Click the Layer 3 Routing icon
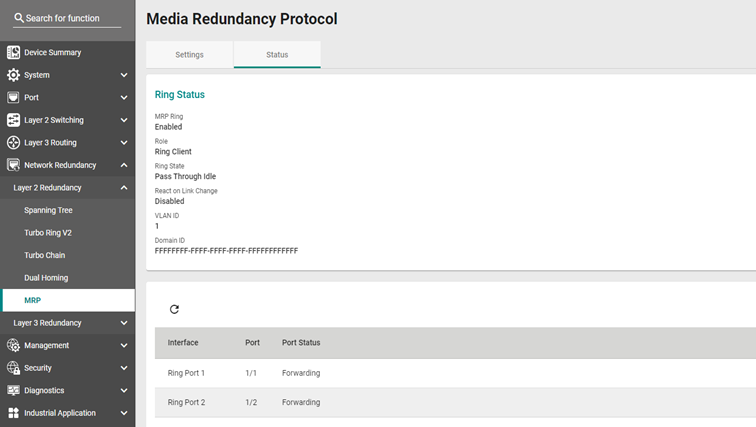The width and height of the screenshot is (756, 427). (14, 143)
